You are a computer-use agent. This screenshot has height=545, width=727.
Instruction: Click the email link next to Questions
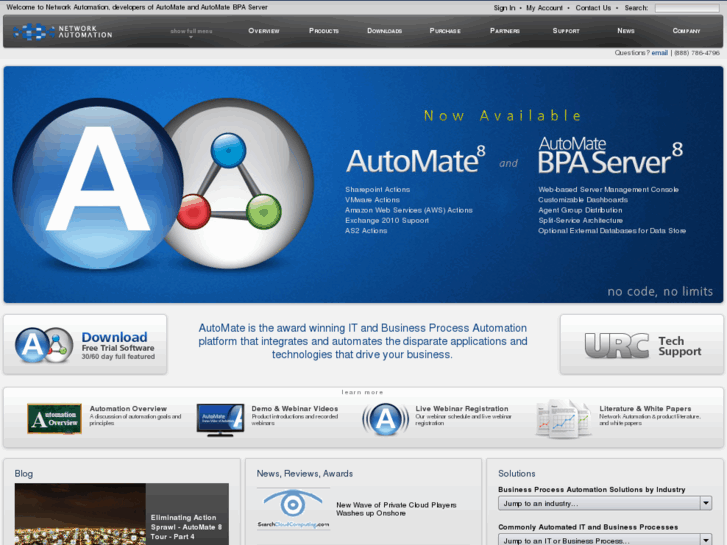[659, 53]
